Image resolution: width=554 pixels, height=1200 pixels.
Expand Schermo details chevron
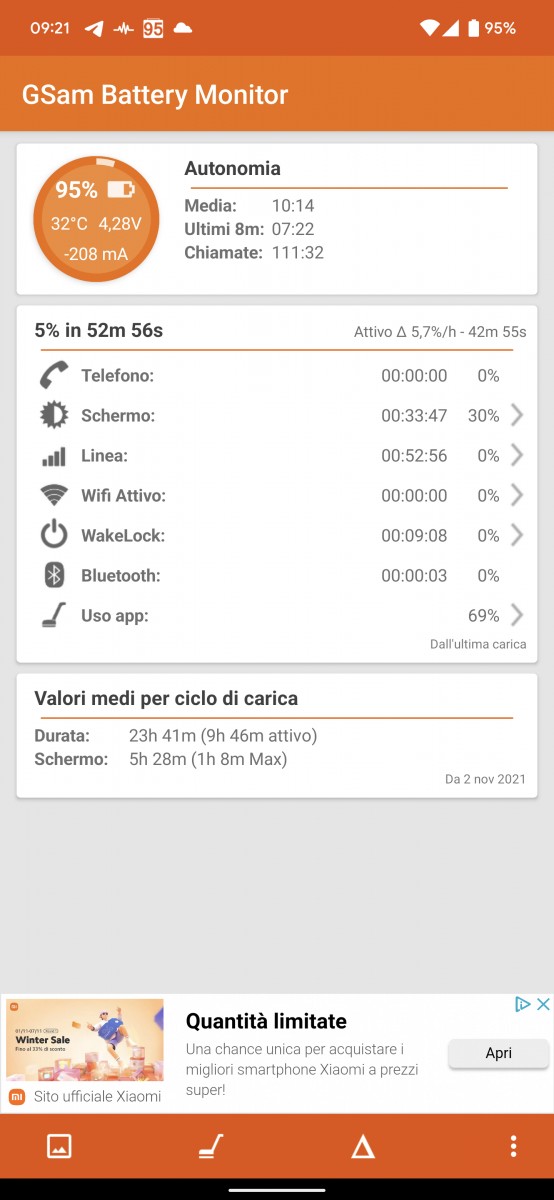pyautogui.click(x=517, y=415)
